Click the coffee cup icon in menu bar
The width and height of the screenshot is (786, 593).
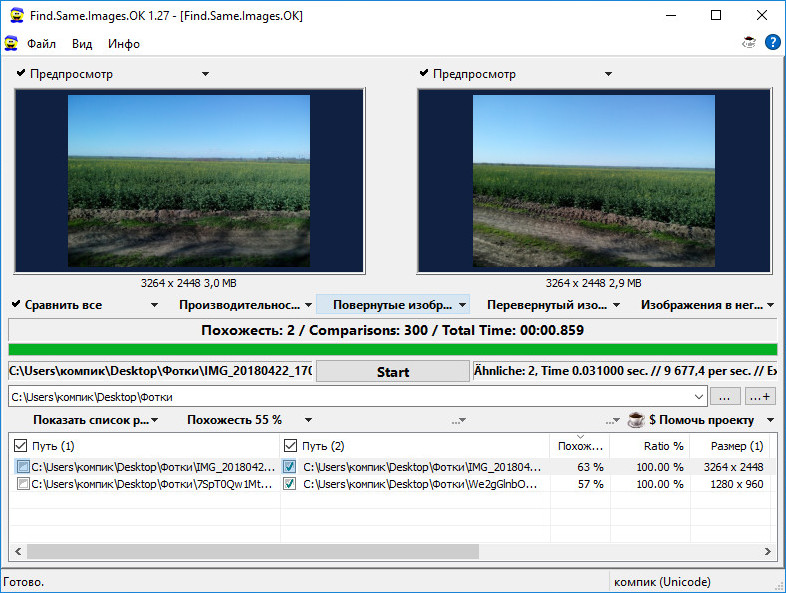point(749,43)
